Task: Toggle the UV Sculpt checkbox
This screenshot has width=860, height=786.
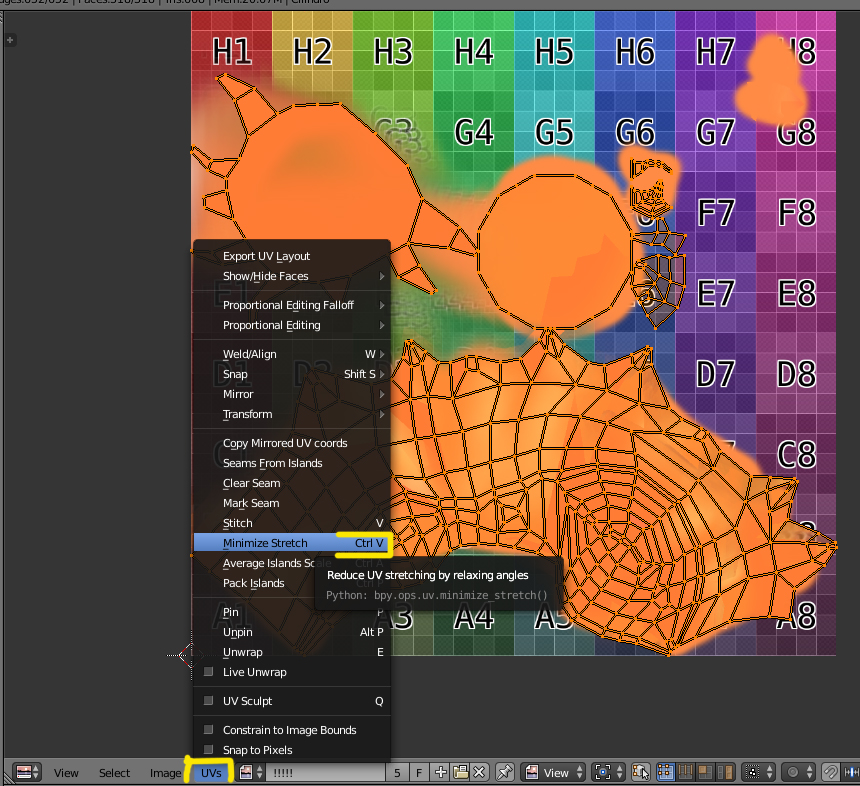Action: point(209,701)
